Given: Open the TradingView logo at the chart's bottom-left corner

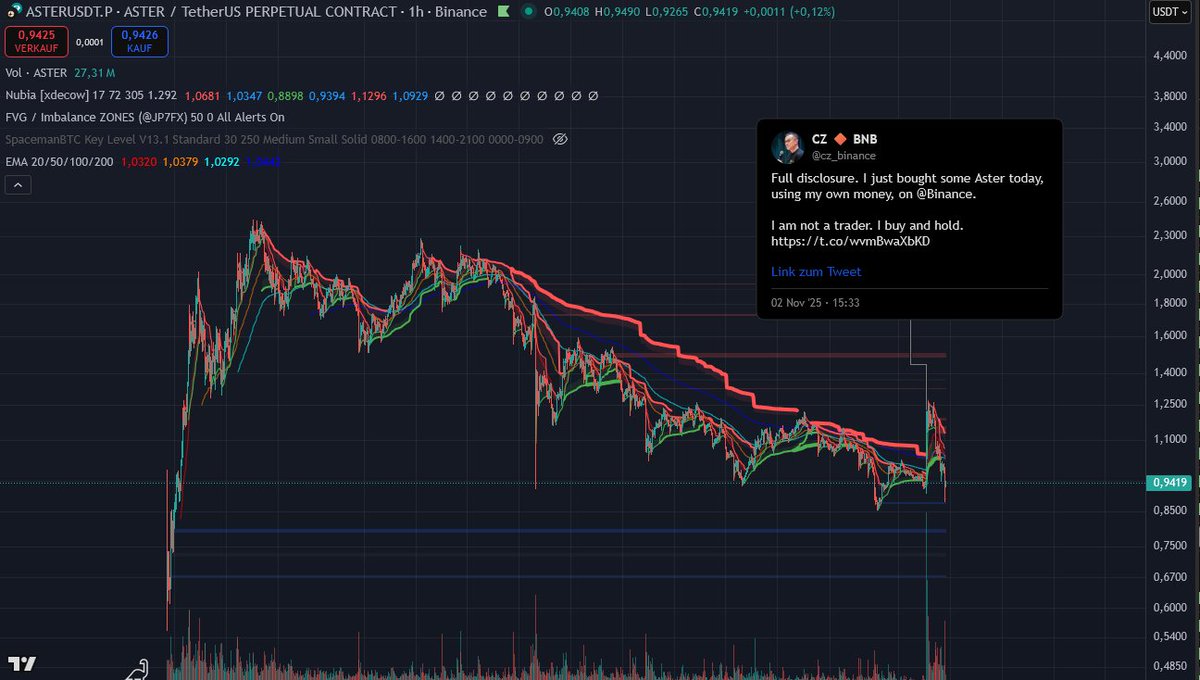Looking at the screenshot, I should point(21,664).
